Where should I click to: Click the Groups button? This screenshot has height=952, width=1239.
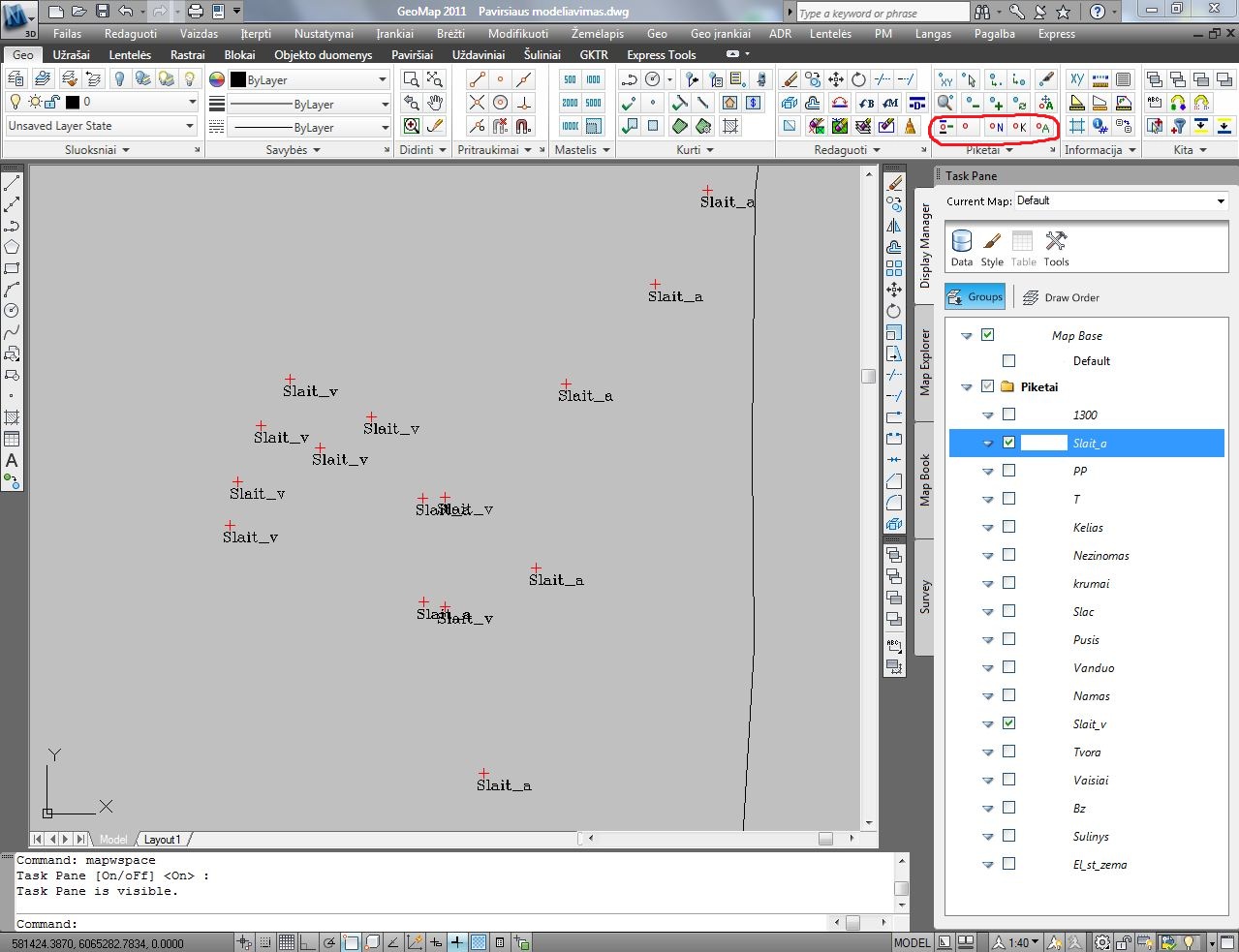point(975,297)
